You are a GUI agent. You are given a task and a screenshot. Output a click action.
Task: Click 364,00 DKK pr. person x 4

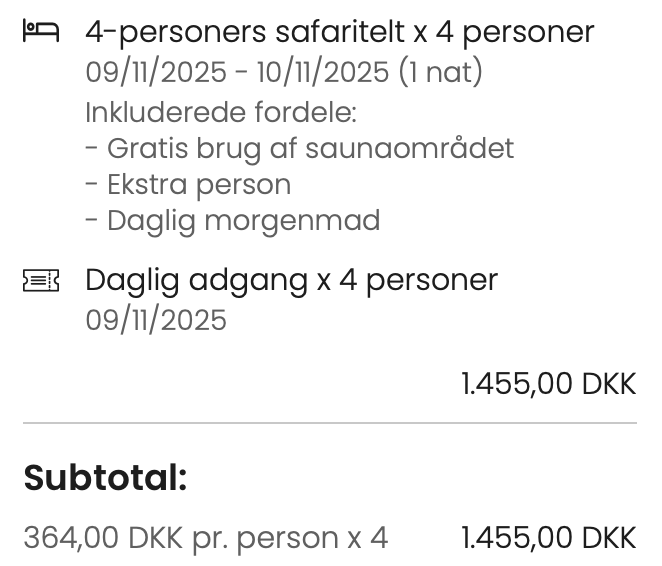tap(206, 538)
